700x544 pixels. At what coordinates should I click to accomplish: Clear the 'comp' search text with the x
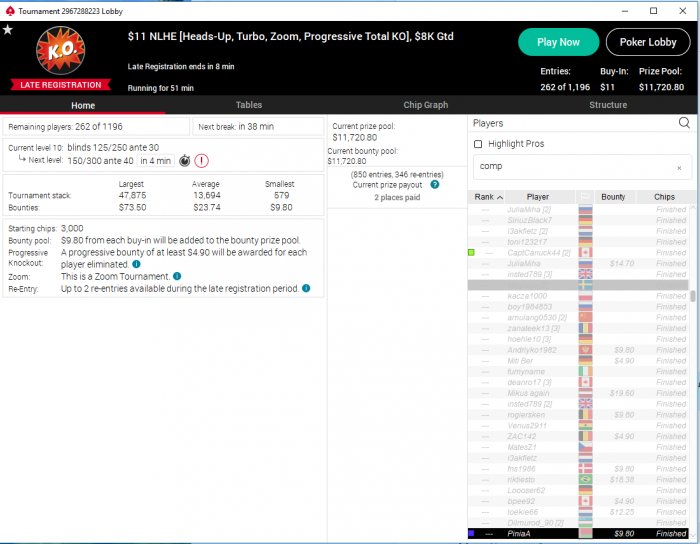point(679,168)
